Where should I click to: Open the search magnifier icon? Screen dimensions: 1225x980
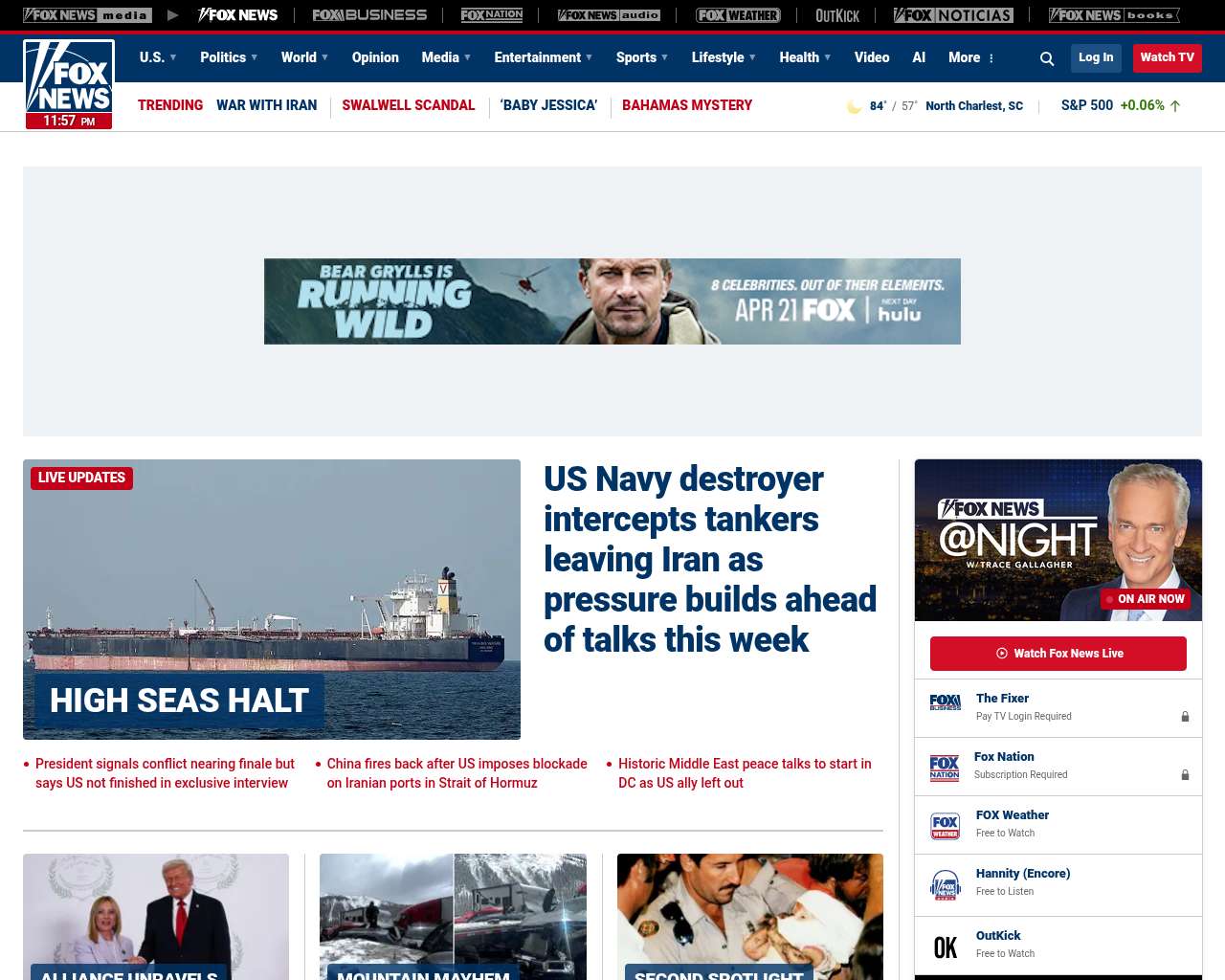pos(1047,58)
